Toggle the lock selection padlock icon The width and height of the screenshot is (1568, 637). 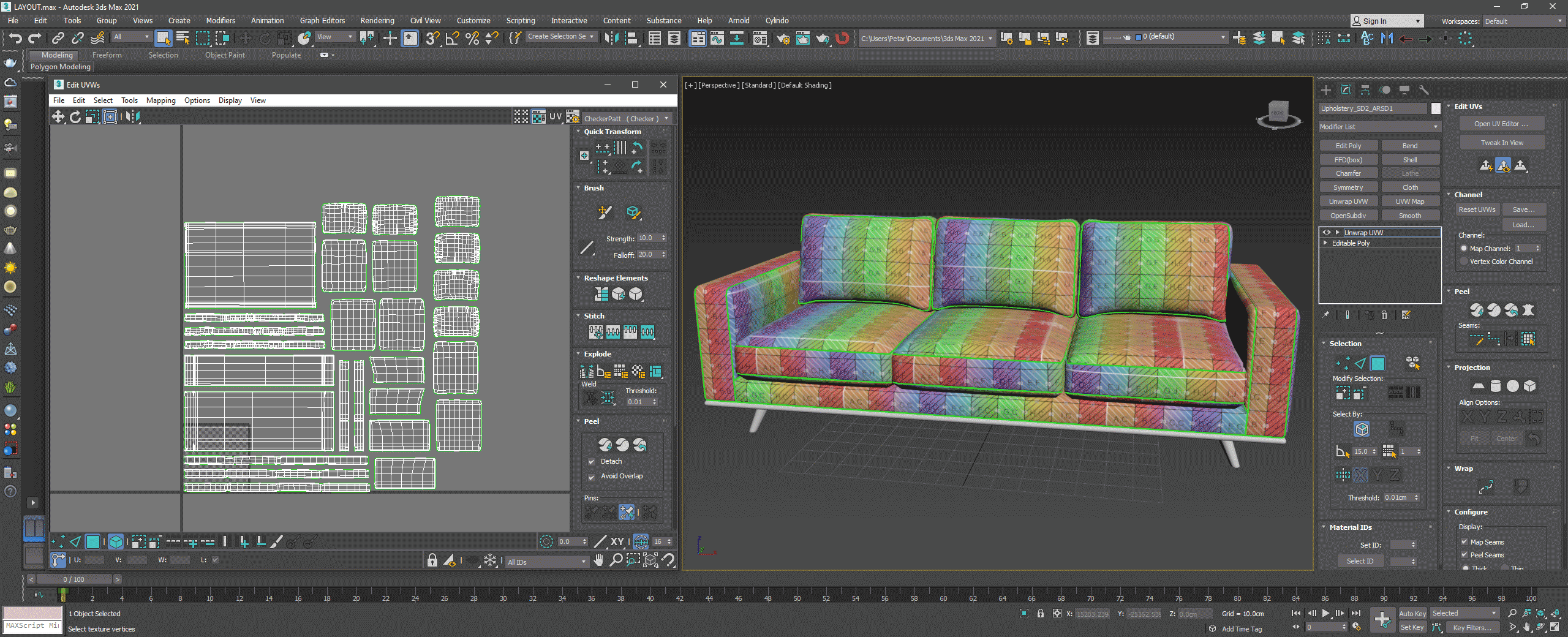[432, 560]
